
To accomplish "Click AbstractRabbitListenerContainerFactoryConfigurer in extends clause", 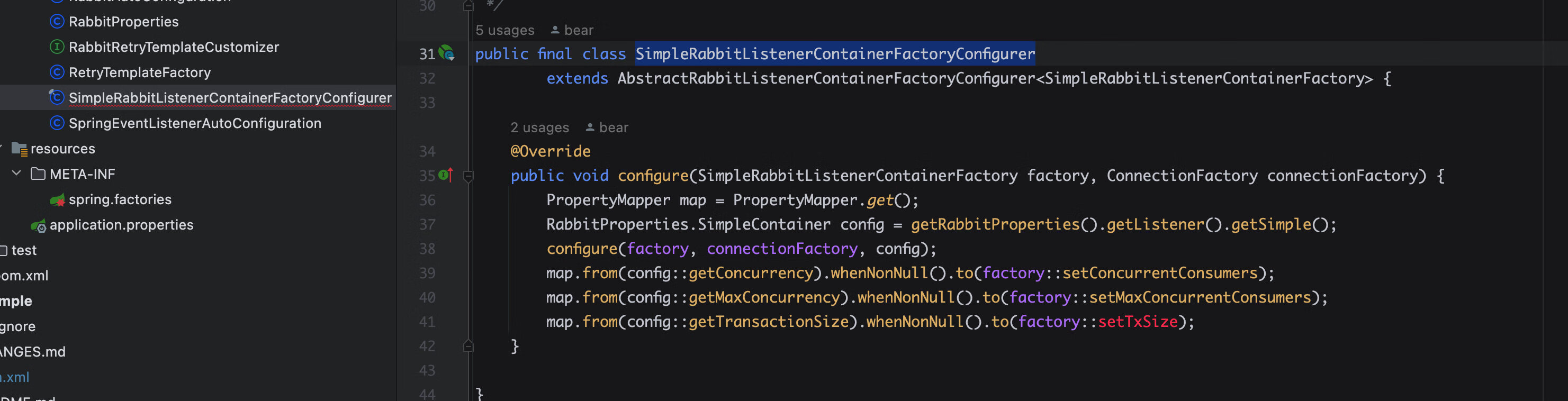I will click(x=826, y=78).
